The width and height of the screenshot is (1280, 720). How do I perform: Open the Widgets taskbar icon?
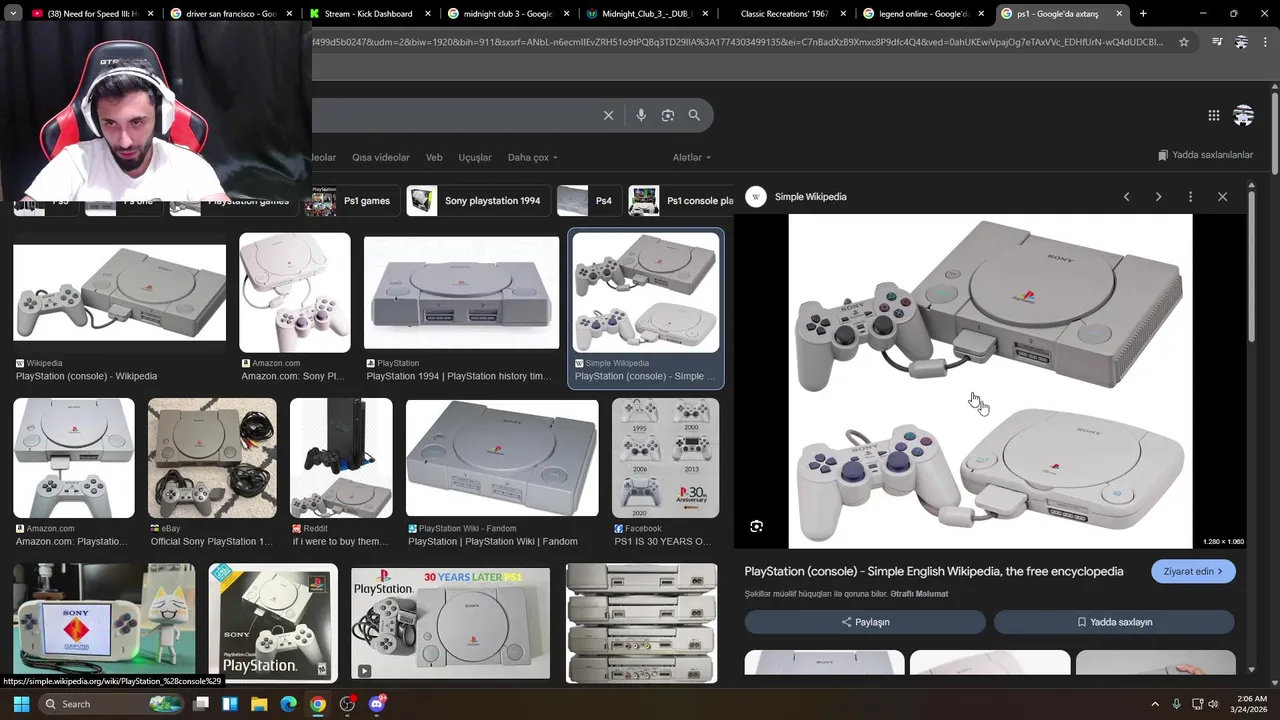[230, 704]
